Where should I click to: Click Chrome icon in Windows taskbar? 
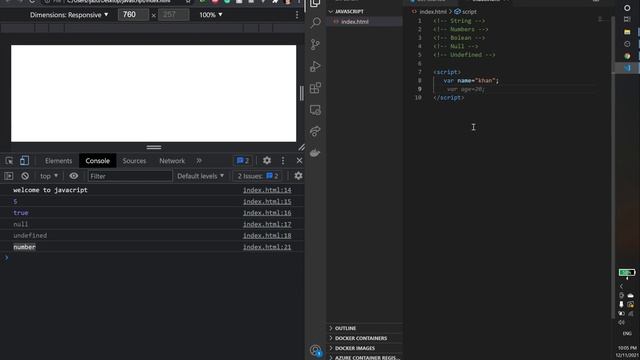pyautogui.click(x=627, y=56)
